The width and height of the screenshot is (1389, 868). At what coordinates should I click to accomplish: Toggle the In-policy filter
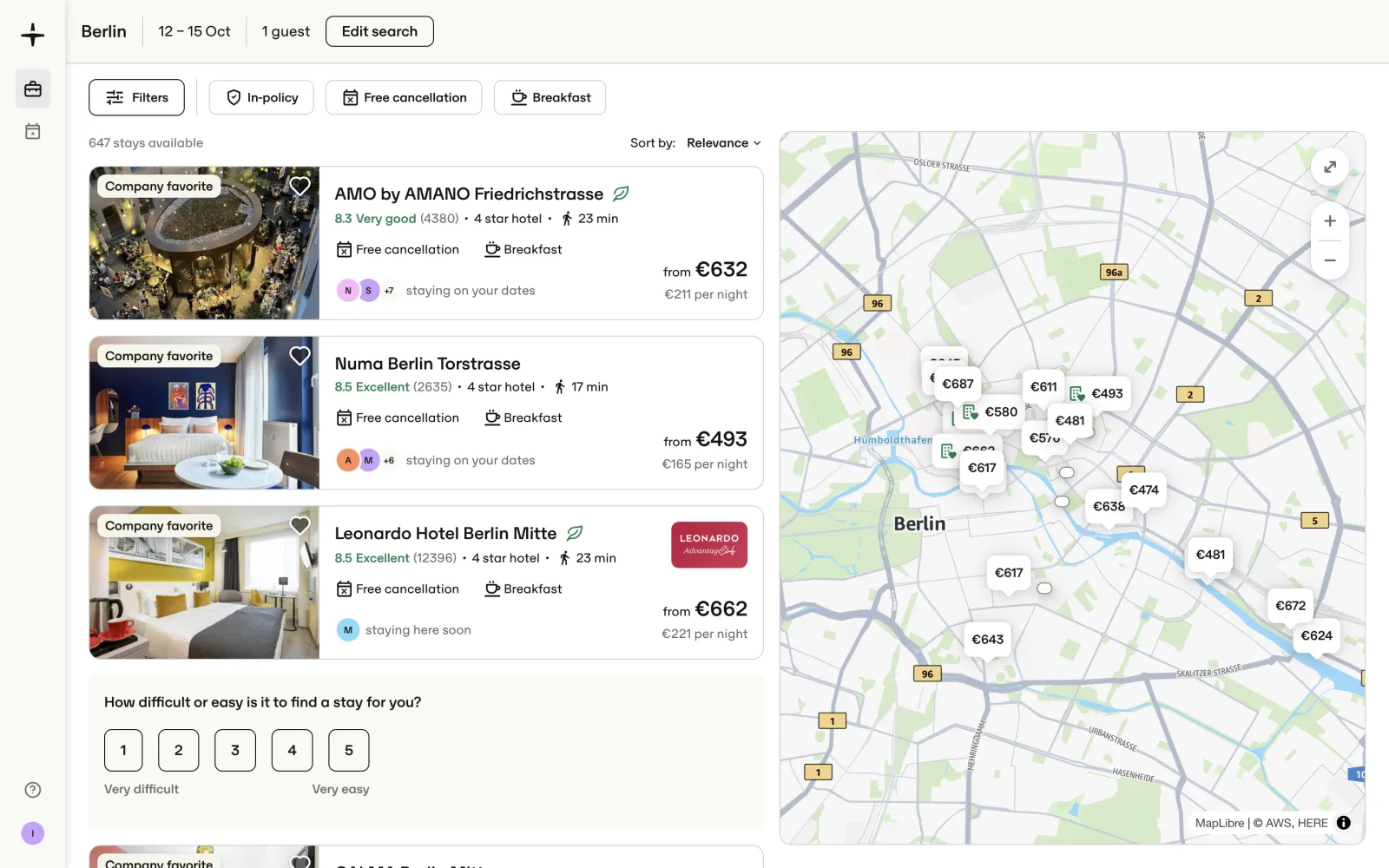[x=261, y=97]
